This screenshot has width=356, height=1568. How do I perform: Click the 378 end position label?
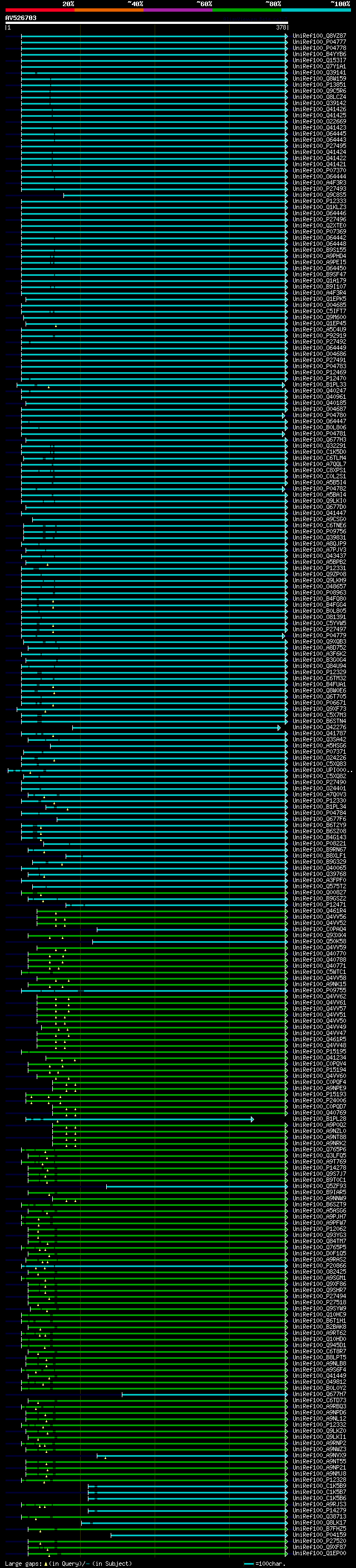[281, 27]
